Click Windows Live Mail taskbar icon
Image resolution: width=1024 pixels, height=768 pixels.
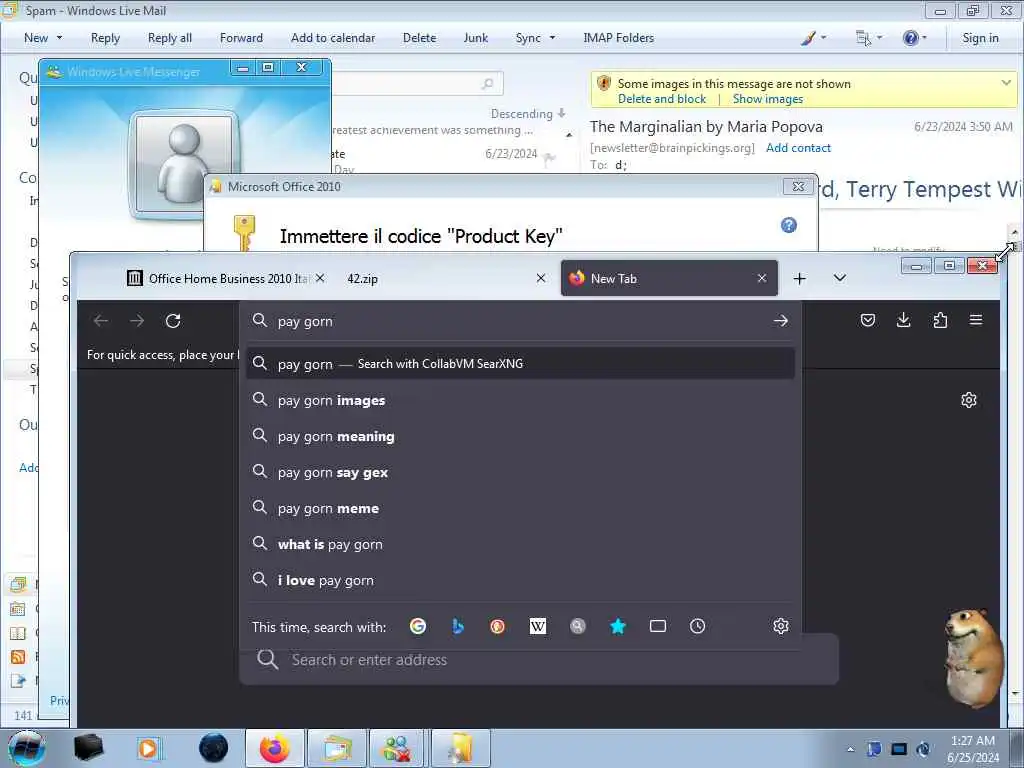336,748
